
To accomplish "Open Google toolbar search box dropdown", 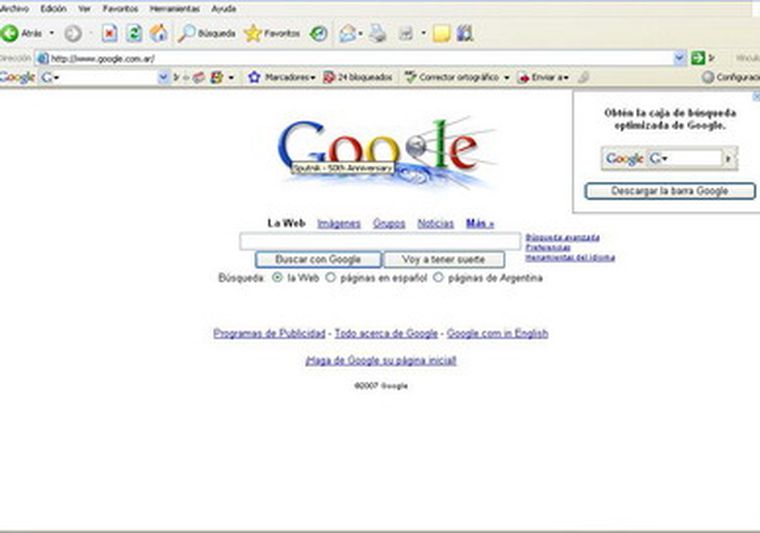I will pos(164,77).
